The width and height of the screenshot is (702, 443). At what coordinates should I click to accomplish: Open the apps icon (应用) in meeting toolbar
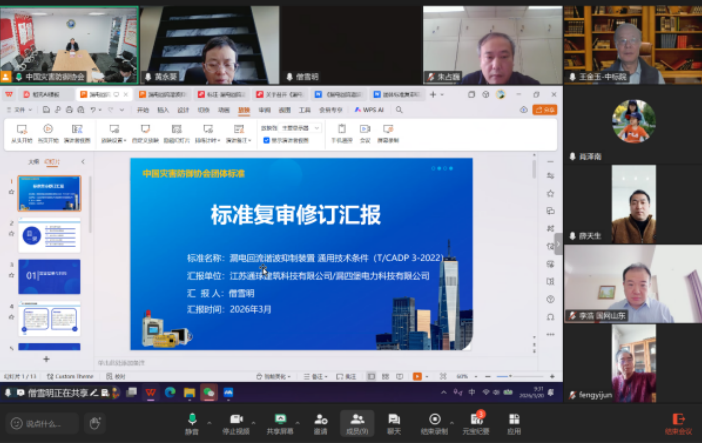click(513, 419)
